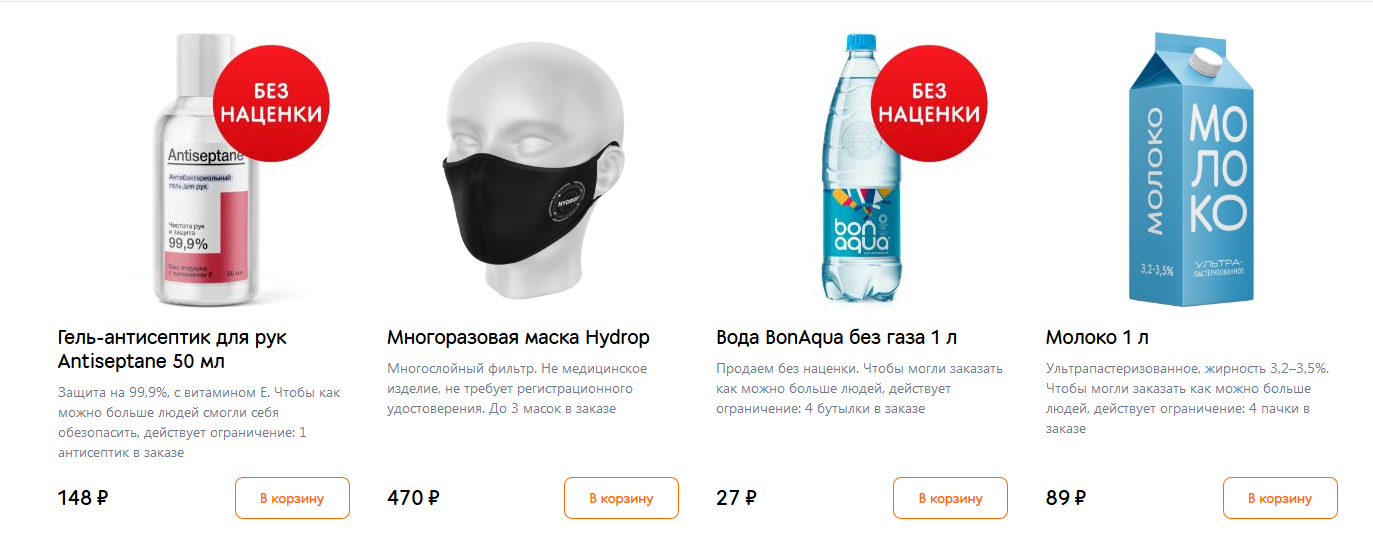Click the red 'Без наценки' badge on antiseptic

[272, 102]
